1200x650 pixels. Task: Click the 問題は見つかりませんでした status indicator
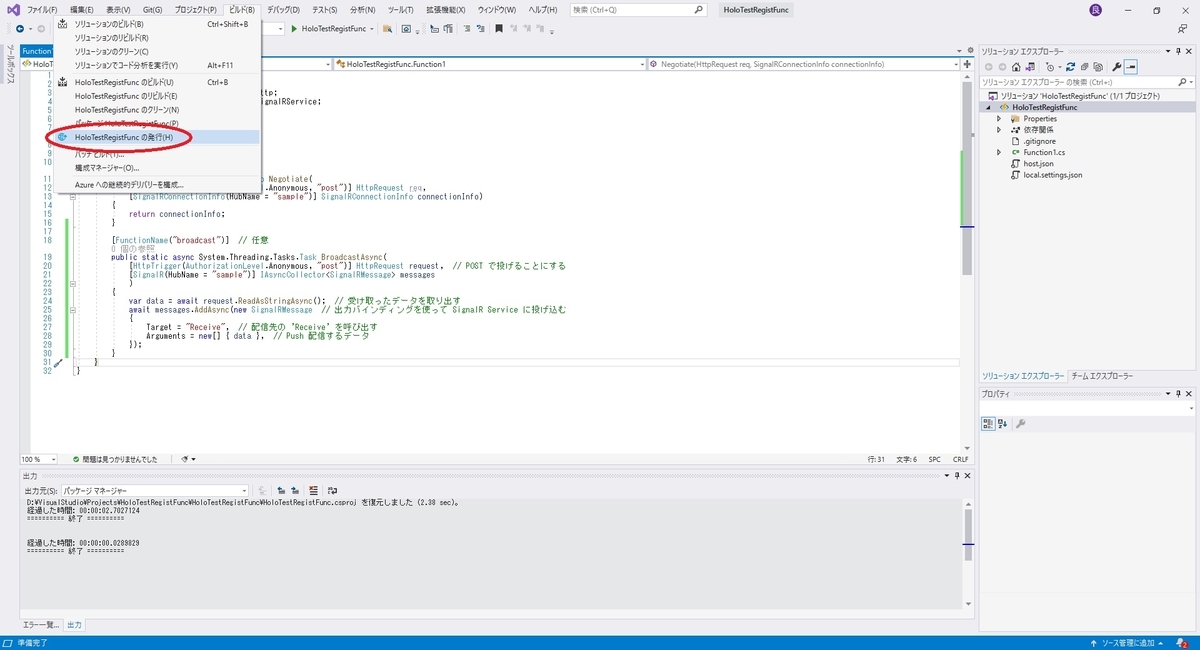pos(114,459)
